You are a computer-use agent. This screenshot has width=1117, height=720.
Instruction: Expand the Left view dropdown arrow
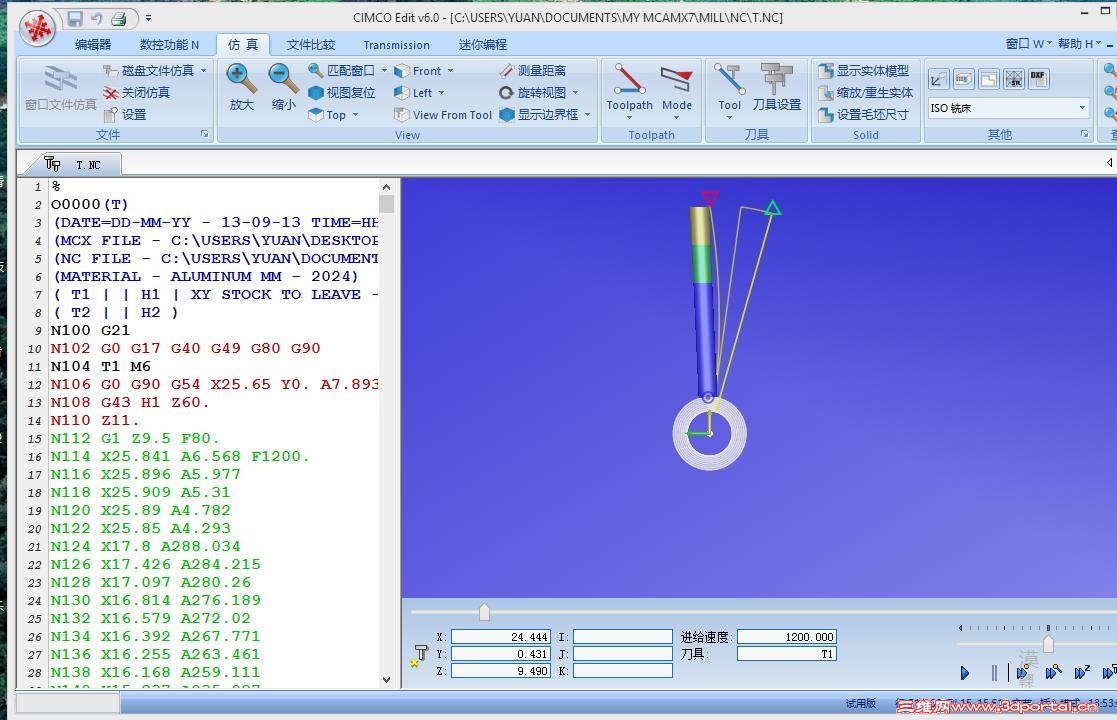[442, 93]
